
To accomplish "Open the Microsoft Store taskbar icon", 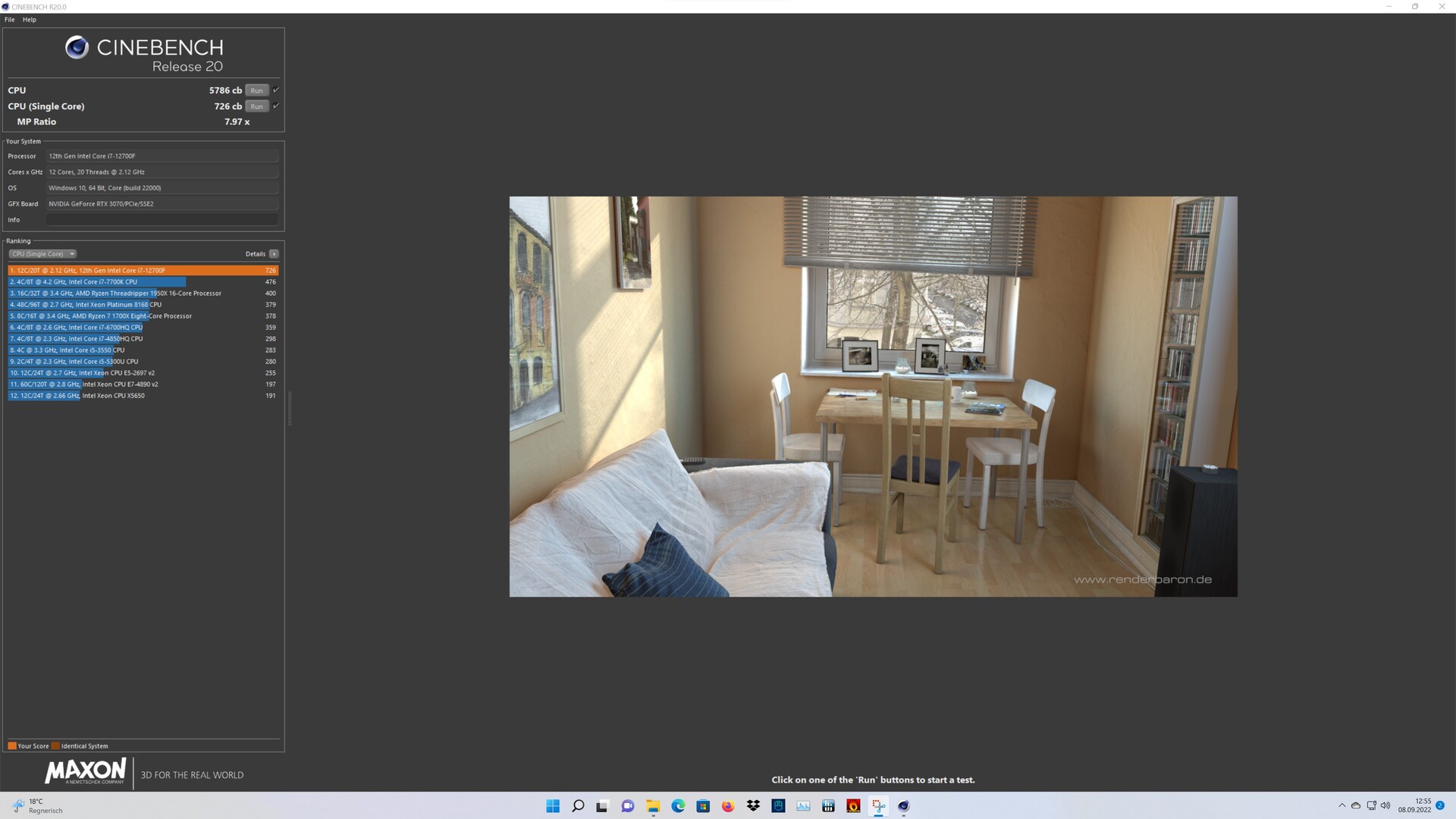I will click(x=703, y=806).
